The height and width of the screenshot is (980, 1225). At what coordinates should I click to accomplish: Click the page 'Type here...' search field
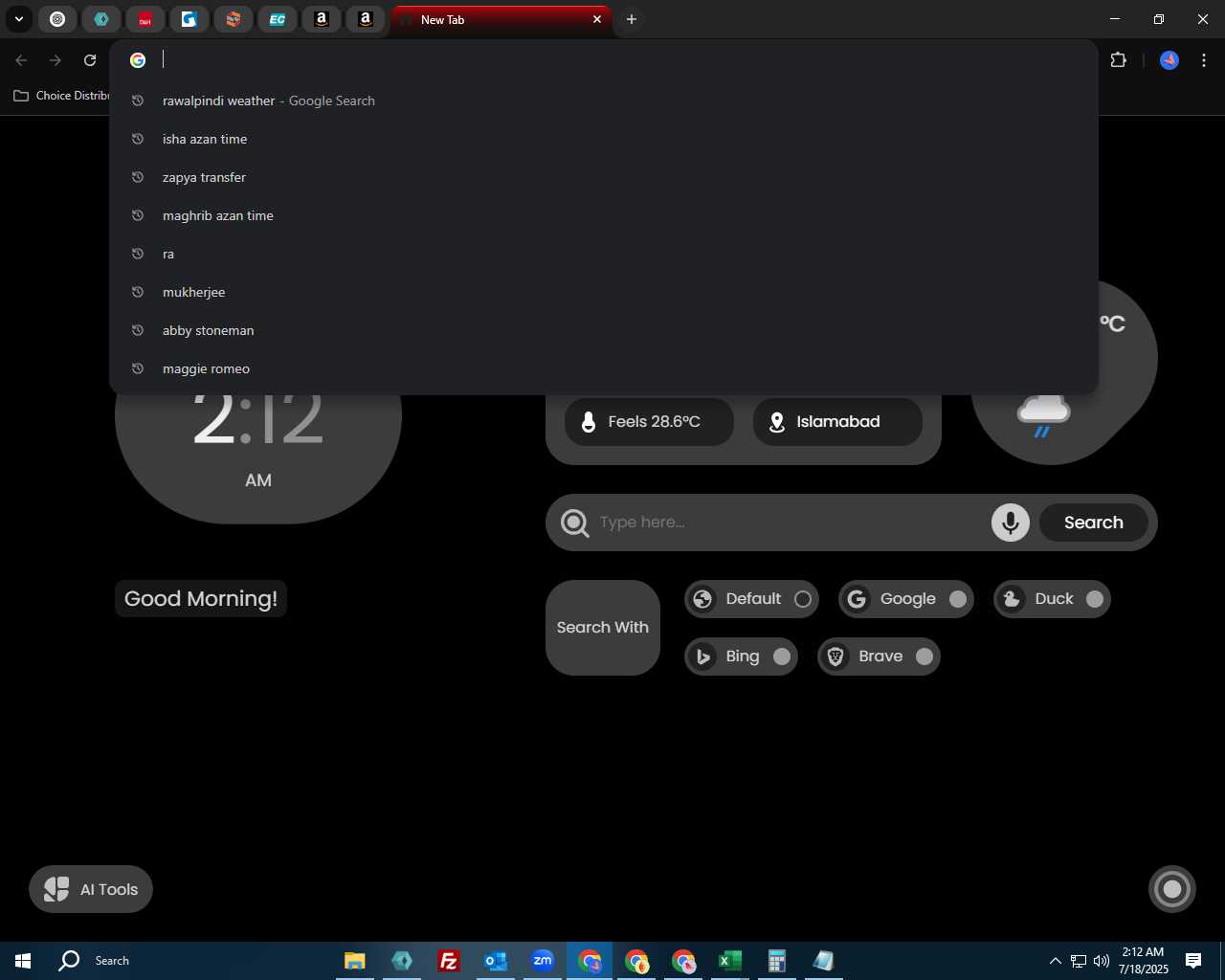[790, 523]
